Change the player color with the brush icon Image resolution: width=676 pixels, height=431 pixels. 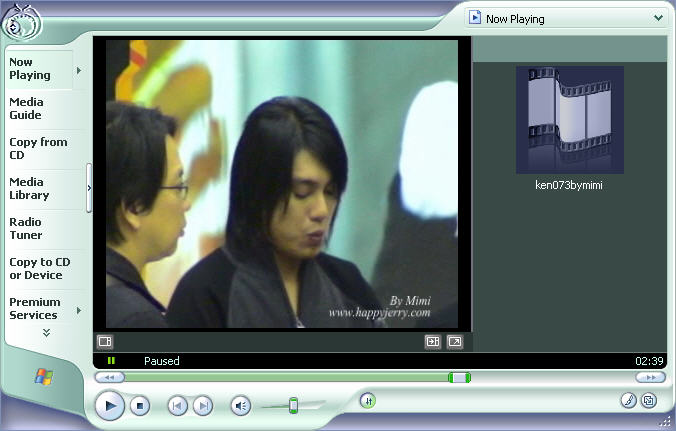629,400
